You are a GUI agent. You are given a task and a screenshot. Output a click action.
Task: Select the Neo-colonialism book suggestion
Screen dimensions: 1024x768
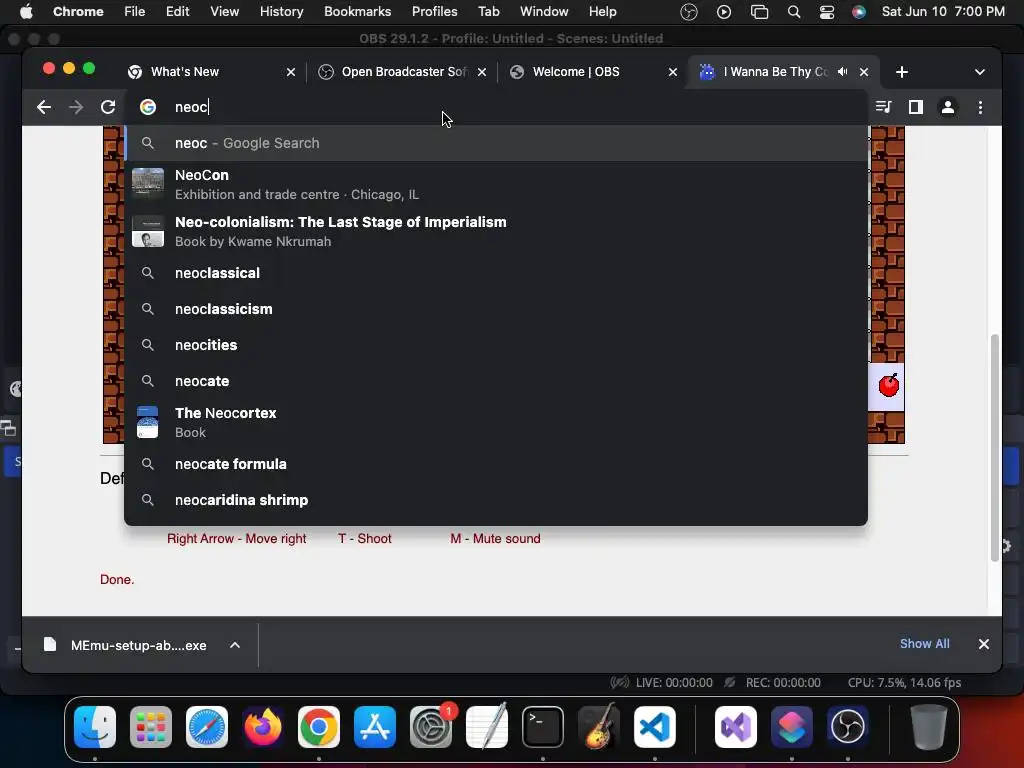tap(496, 231)
